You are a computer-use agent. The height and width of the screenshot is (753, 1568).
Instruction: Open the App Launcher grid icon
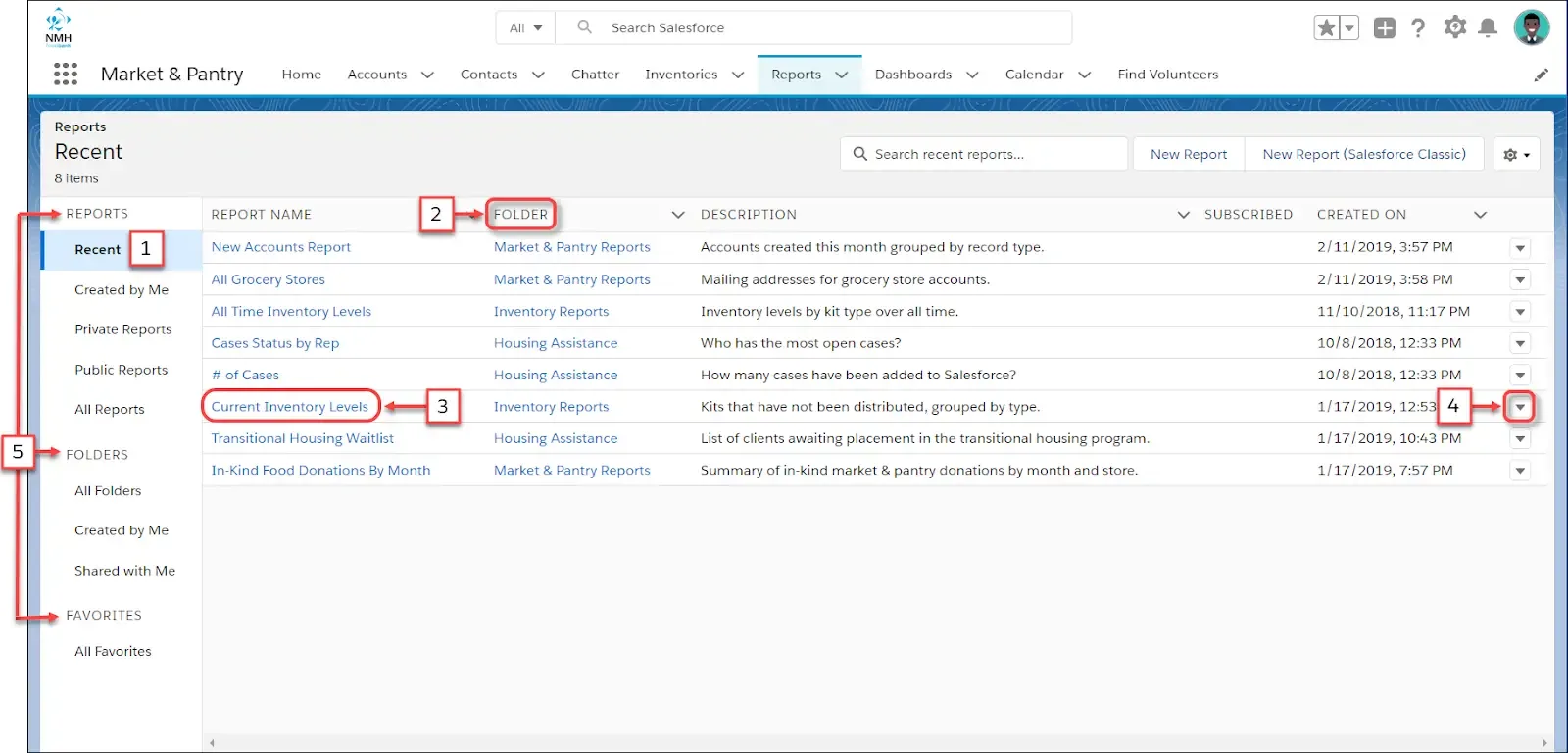66,74
